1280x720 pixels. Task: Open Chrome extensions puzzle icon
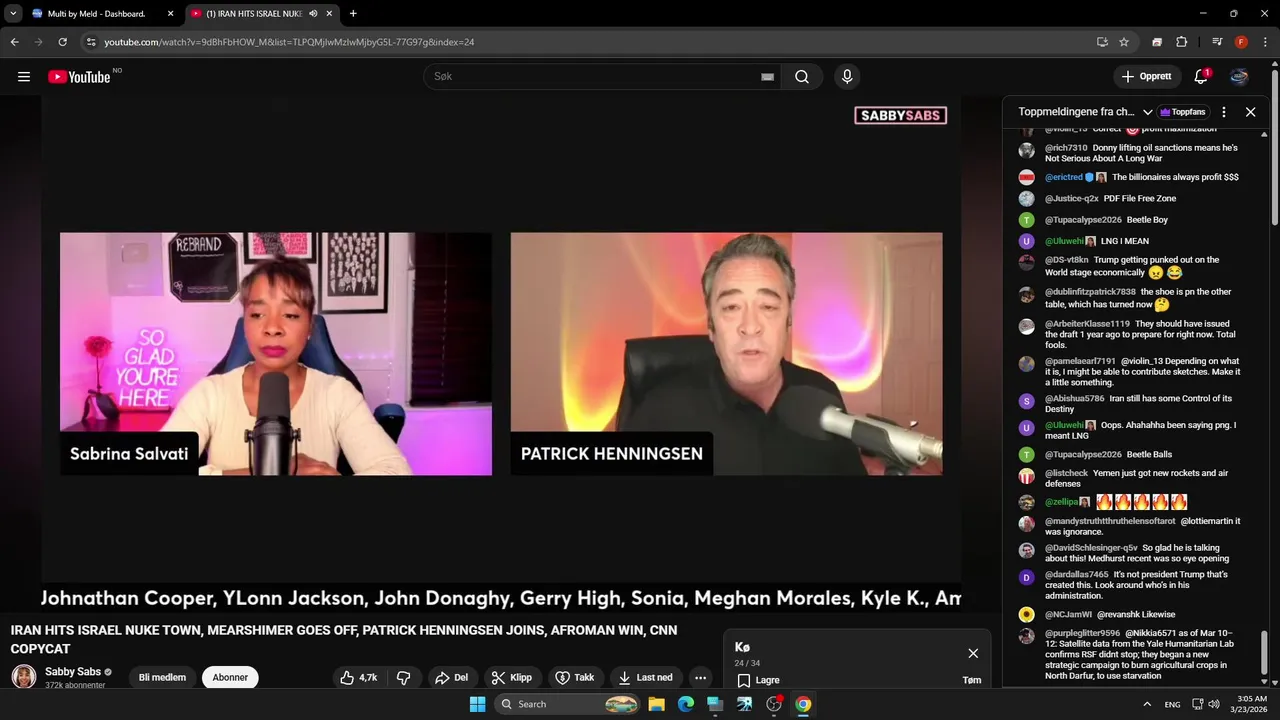(x=1181, y=42)
